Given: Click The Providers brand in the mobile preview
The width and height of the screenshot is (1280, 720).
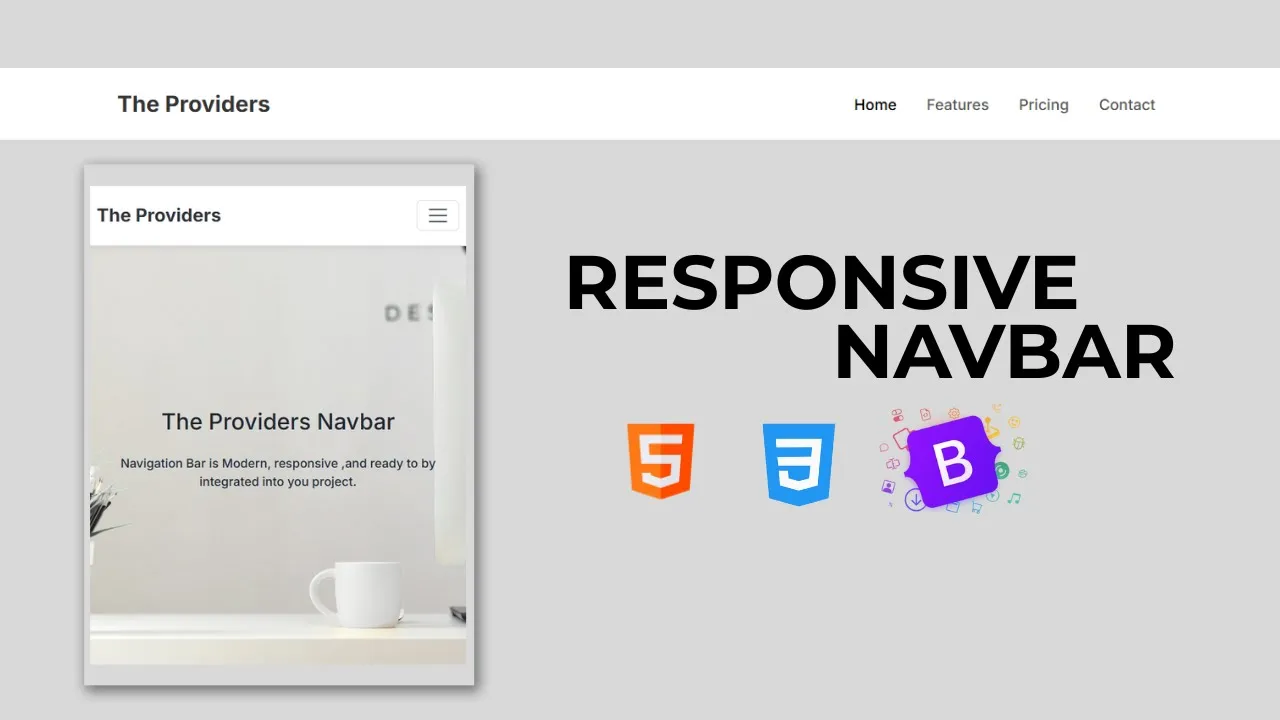Looking at the screenshot, I should [x=158, y=215].
